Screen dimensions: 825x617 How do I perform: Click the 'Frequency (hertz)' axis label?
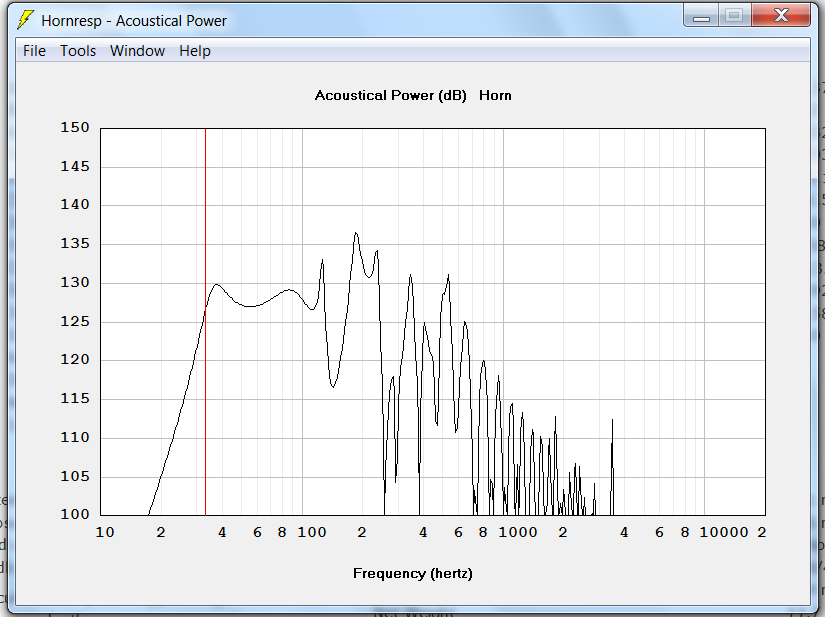click(x=412, y=573)
